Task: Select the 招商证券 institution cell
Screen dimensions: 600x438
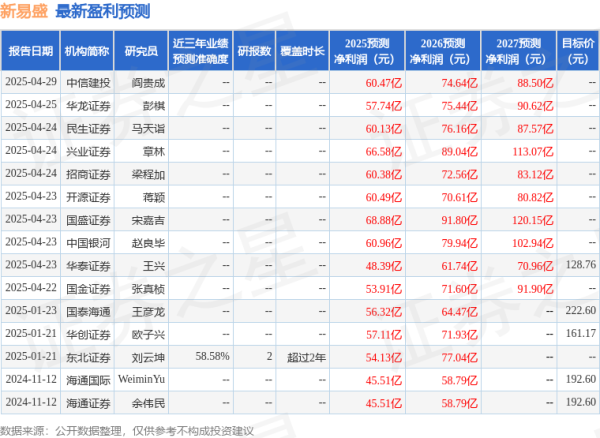Action: click(x=88, y=174)
